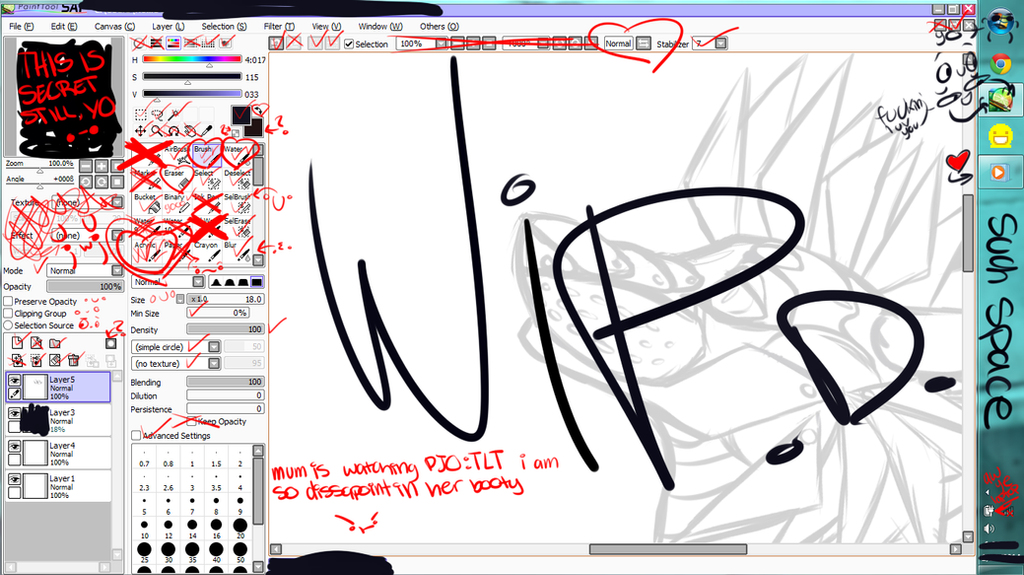Open the Others menu
1024x575 pixels.
point(440,26)
